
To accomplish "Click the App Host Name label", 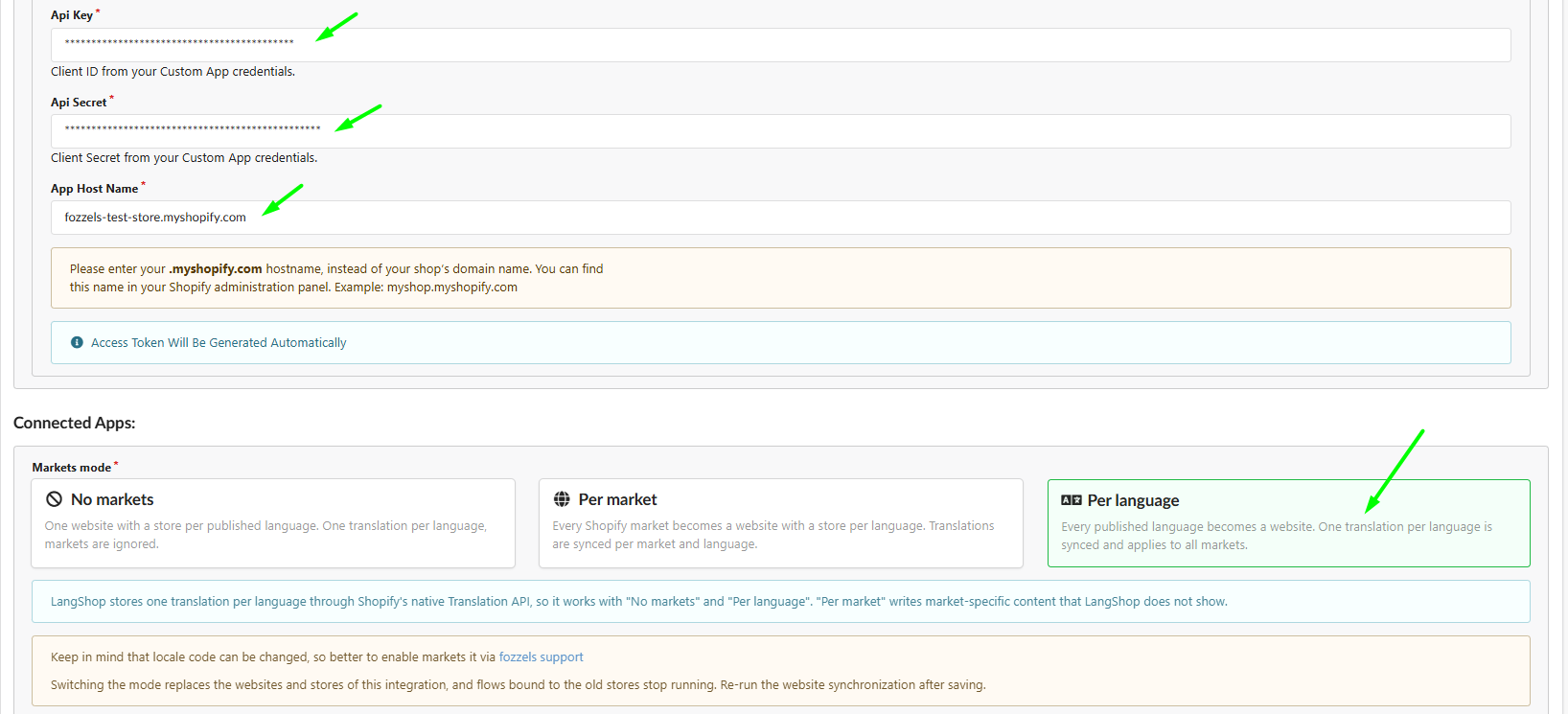I will [95, 189].
